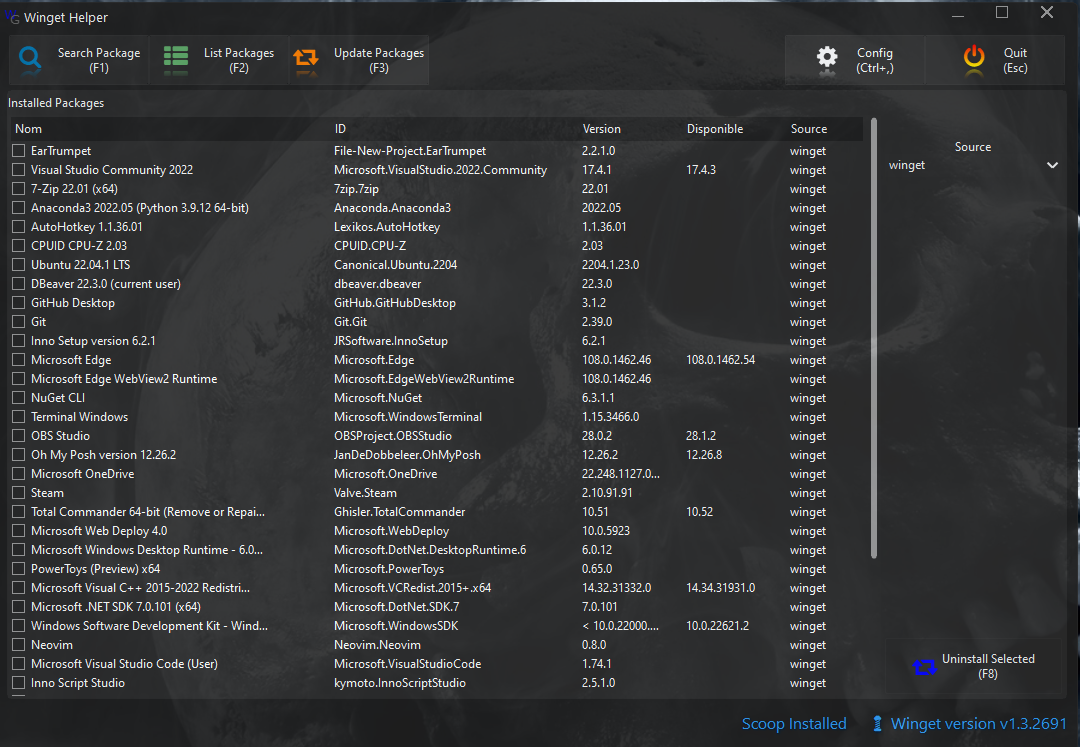Click Microsoft .NET SDK 7.0.101 (x64) name
This screenshot has height=747, width=1080.
click(x=116, y=607)
